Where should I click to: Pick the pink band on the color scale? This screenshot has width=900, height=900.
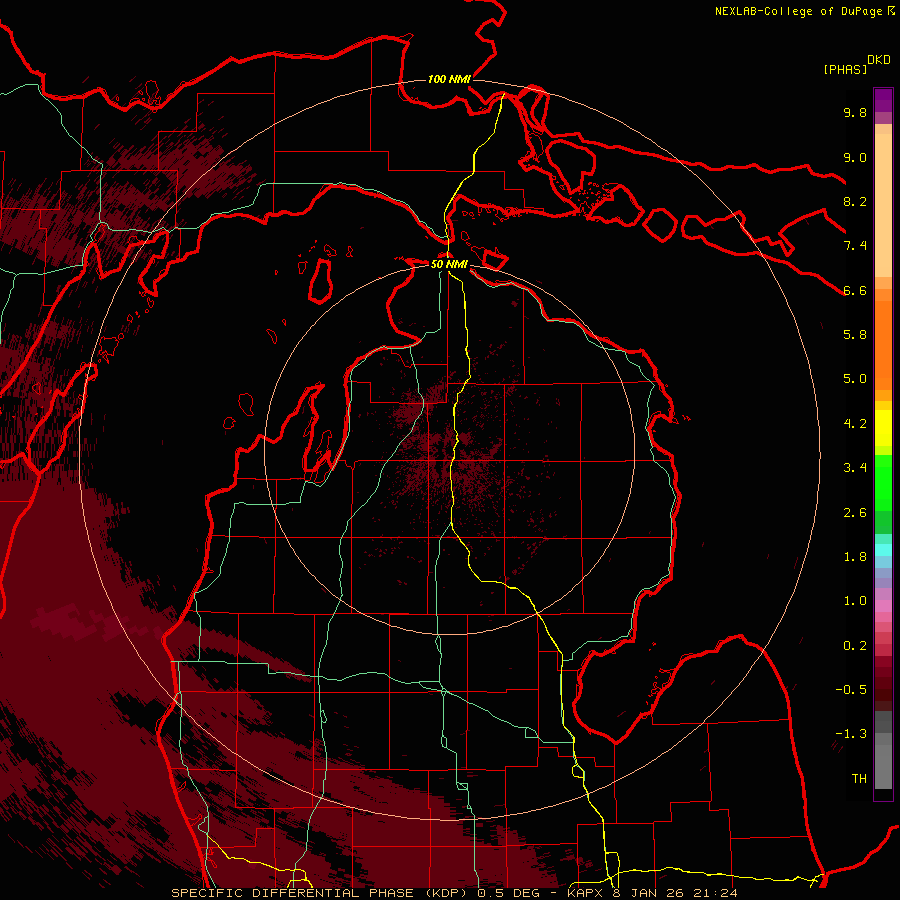[x=883, y=606]
